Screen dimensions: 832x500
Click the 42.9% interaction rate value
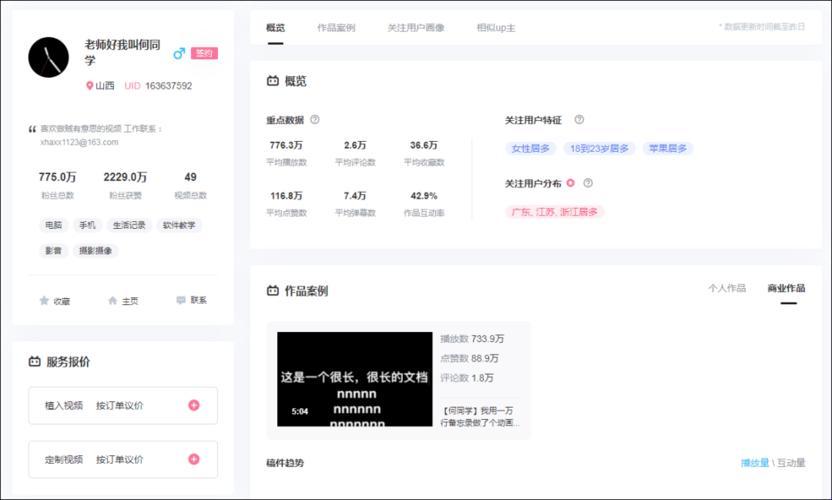click(x=424, y=195)
